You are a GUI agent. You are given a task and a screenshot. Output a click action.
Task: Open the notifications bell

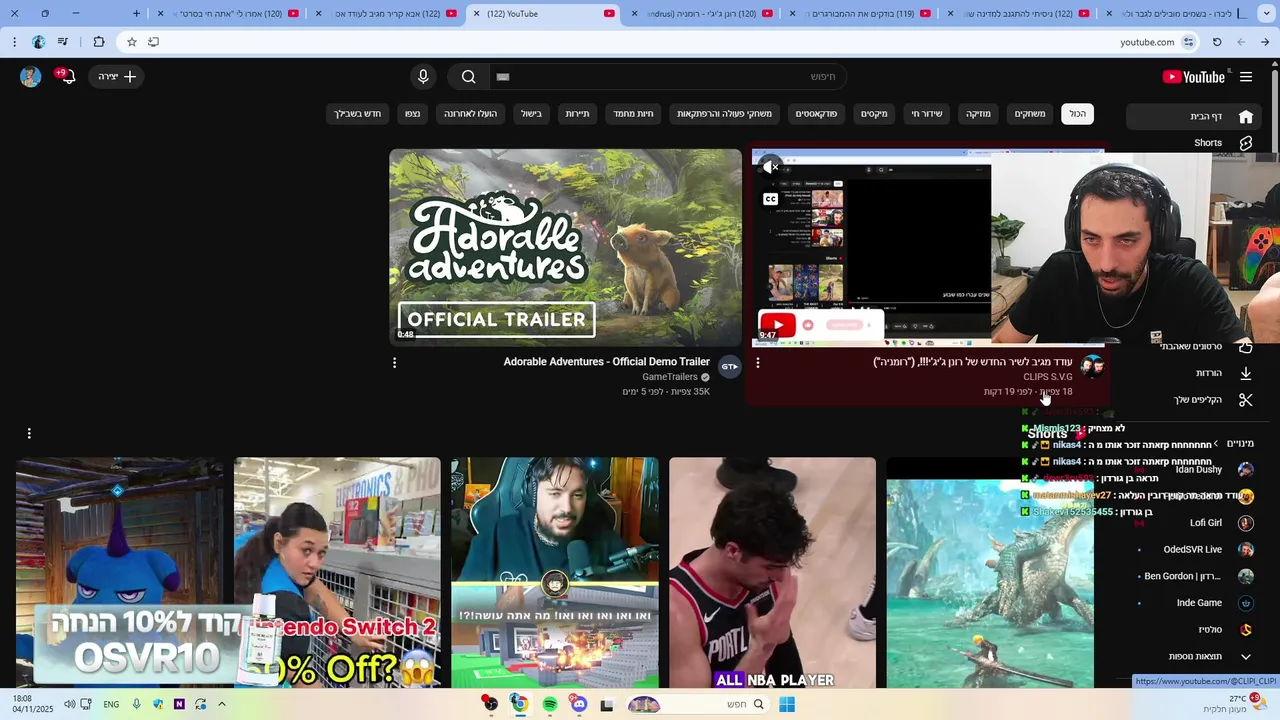point(67,77)
